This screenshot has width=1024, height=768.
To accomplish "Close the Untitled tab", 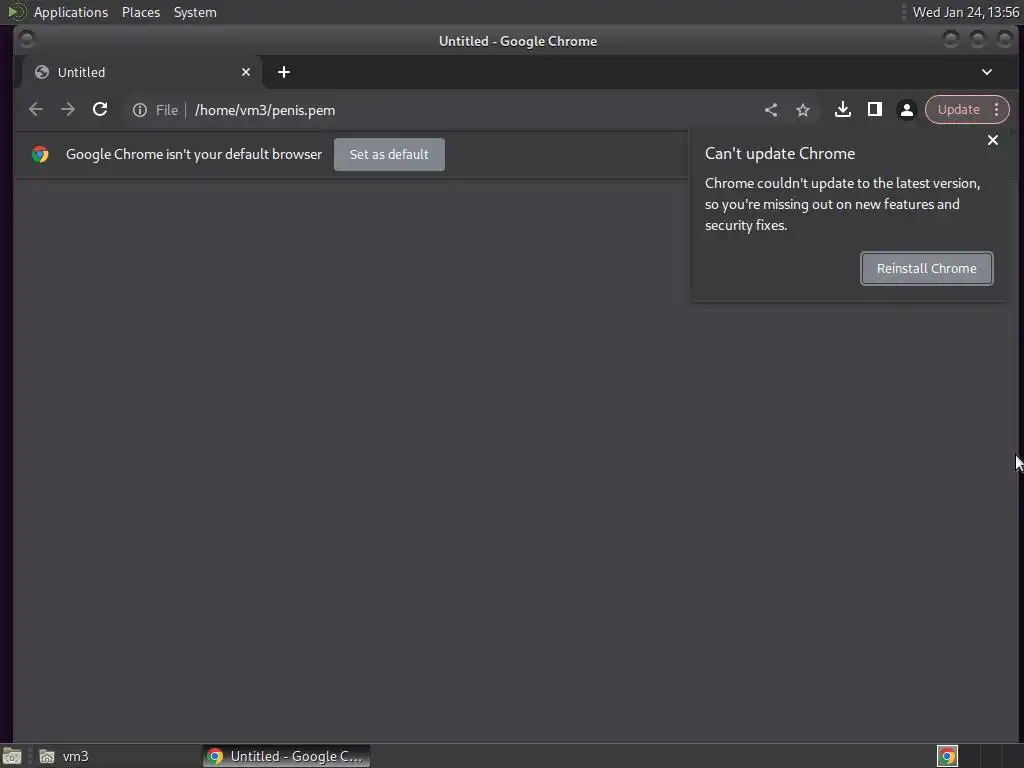I will click(x=246, y=72).
